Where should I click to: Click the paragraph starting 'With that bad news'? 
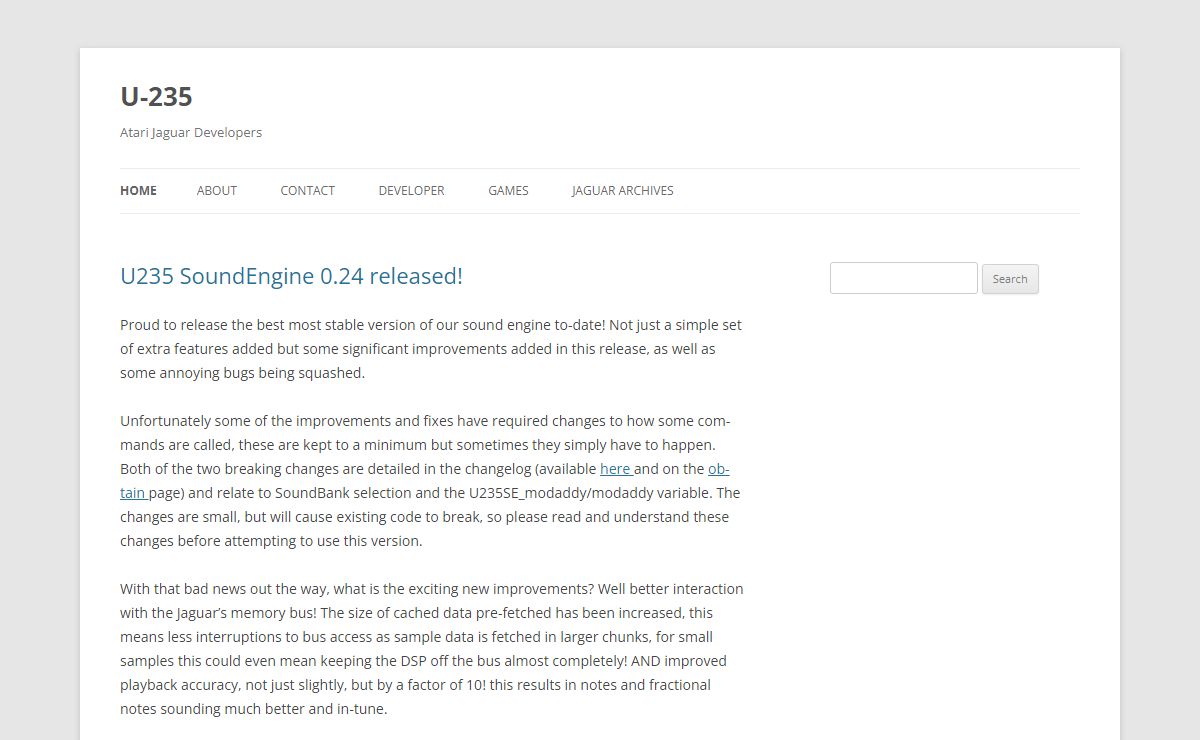click(x=432, y=649)
